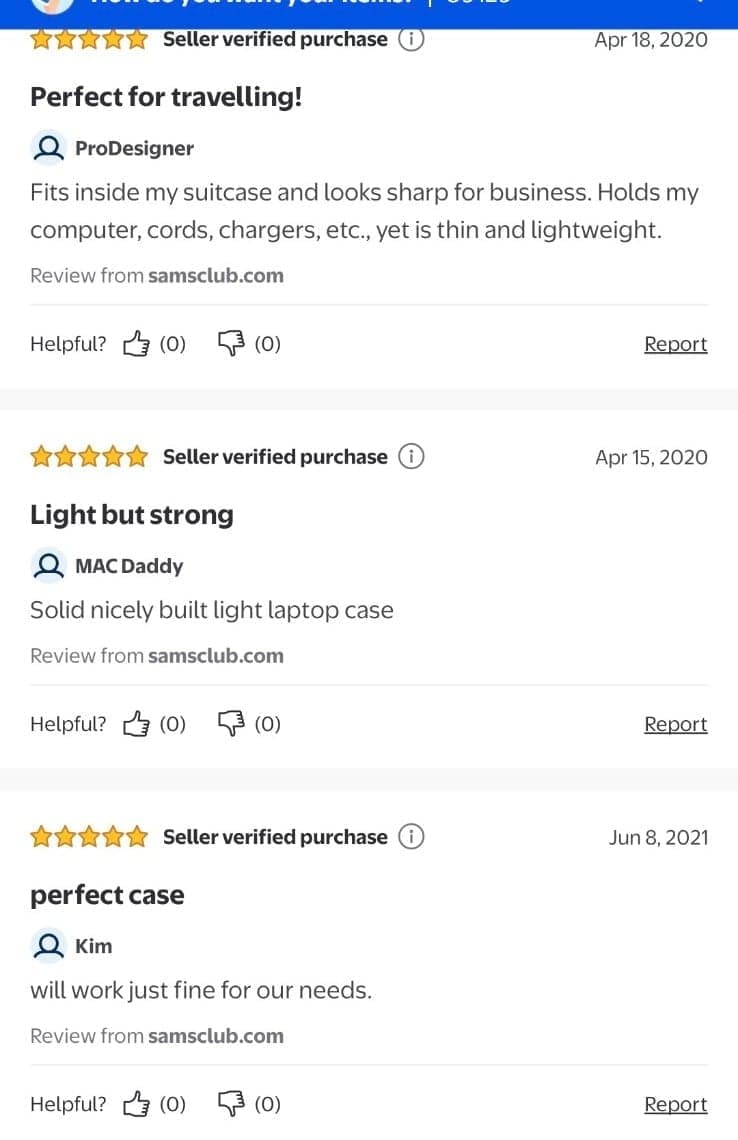Click ProDesigner's profile avatar icon
The width and height of the screenshot is (738, 1140).
click(47, 148)
